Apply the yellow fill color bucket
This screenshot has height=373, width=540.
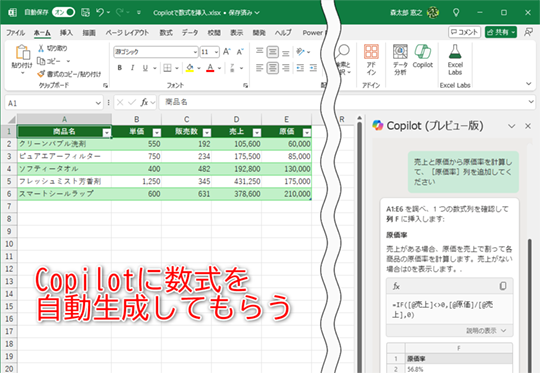click(190, 68)
